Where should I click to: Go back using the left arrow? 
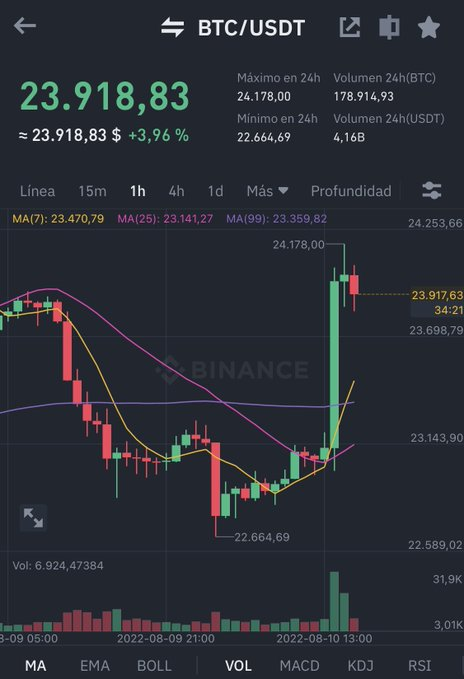pyautogui.click(x=25, y=26)
